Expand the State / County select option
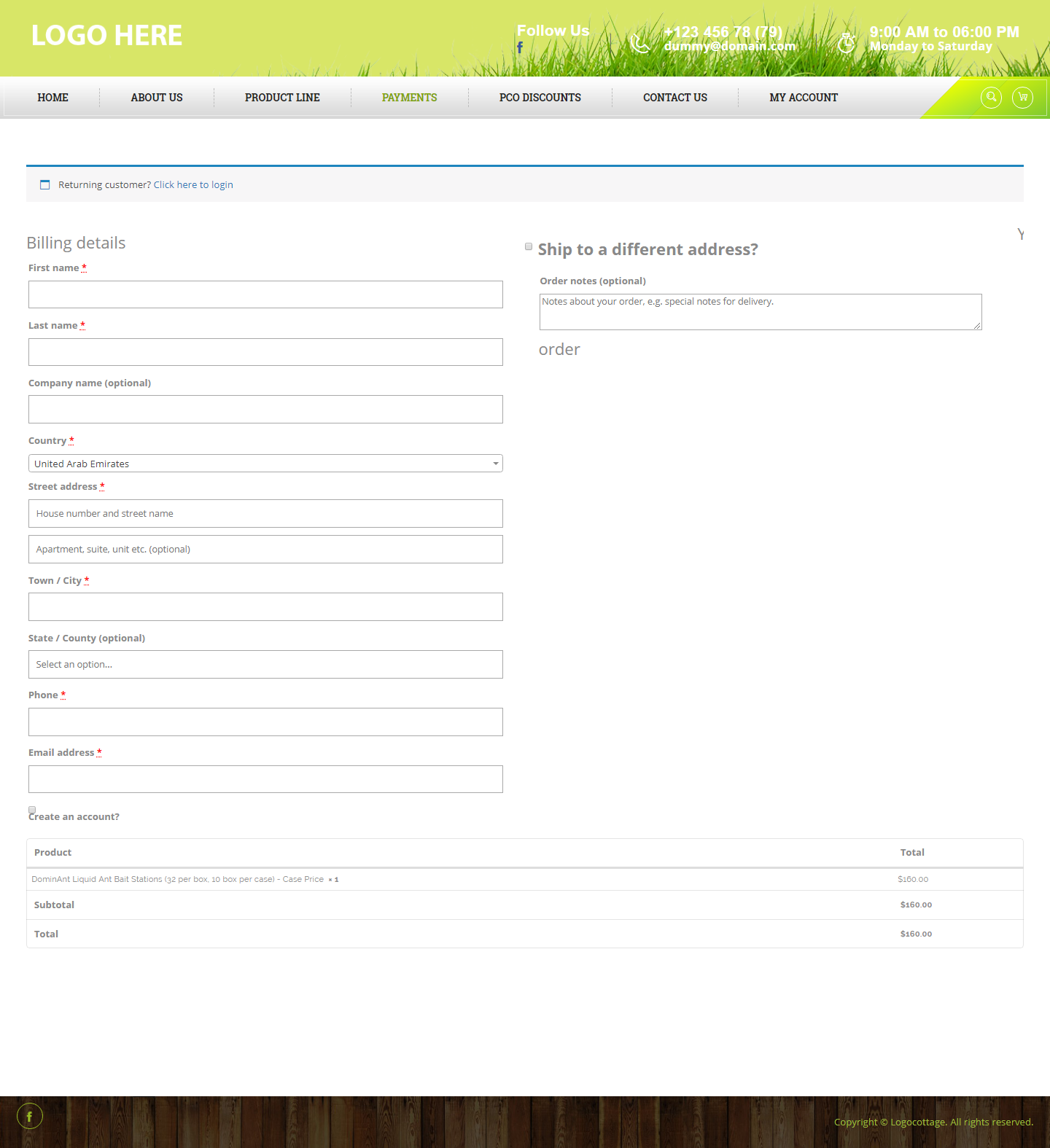Screen dimensions: 1050x1148 (x=265, y=665)
